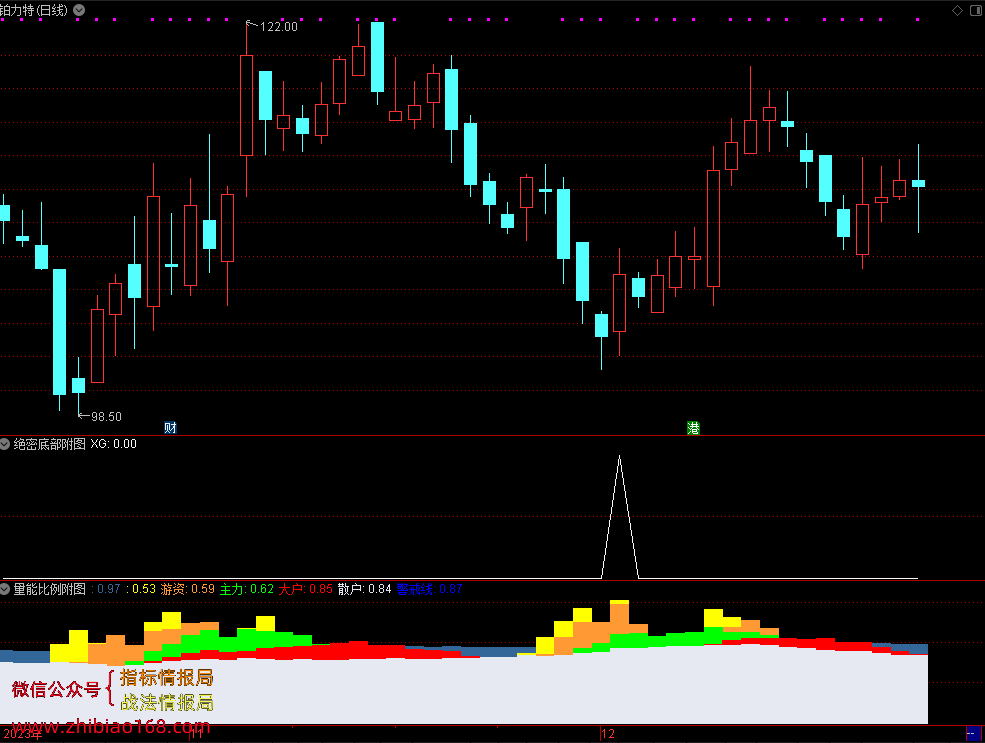Image resolution: width=985 pixels, height=743 pixels.
Task: Click the 12 month marker on time axis
Action: pyautogui.click(x=607, y=734)
